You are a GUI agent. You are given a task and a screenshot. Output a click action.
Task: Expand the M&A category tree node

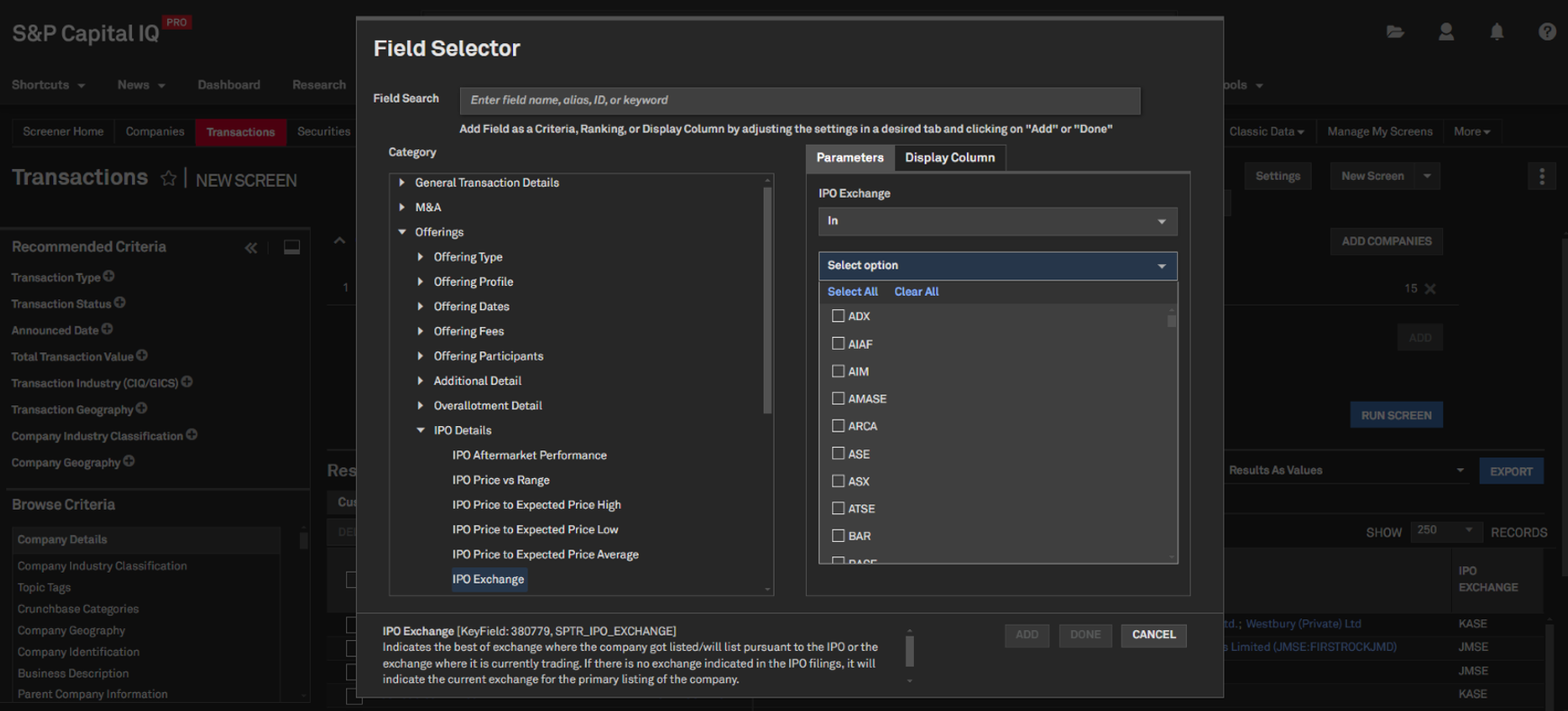(403, 207)
